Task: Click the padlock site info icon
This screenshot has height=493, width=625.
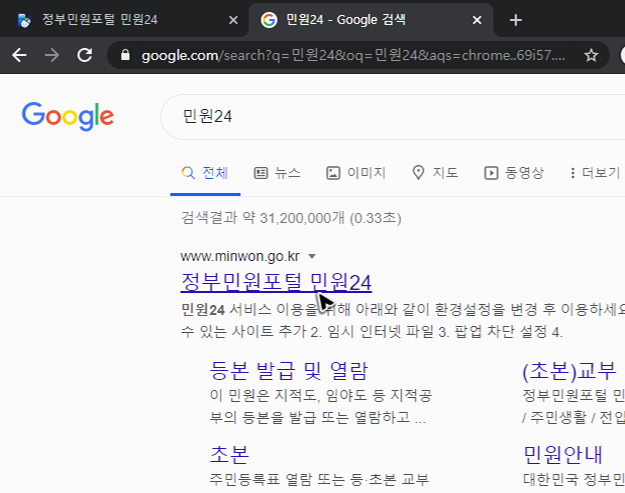Action: 125,55
